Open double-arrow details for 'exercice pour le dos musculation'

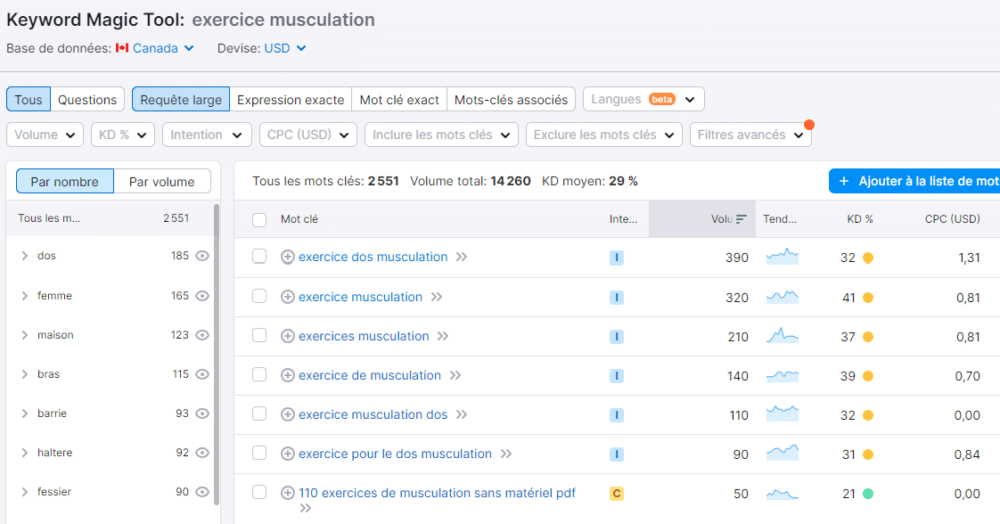click(506, 454)
